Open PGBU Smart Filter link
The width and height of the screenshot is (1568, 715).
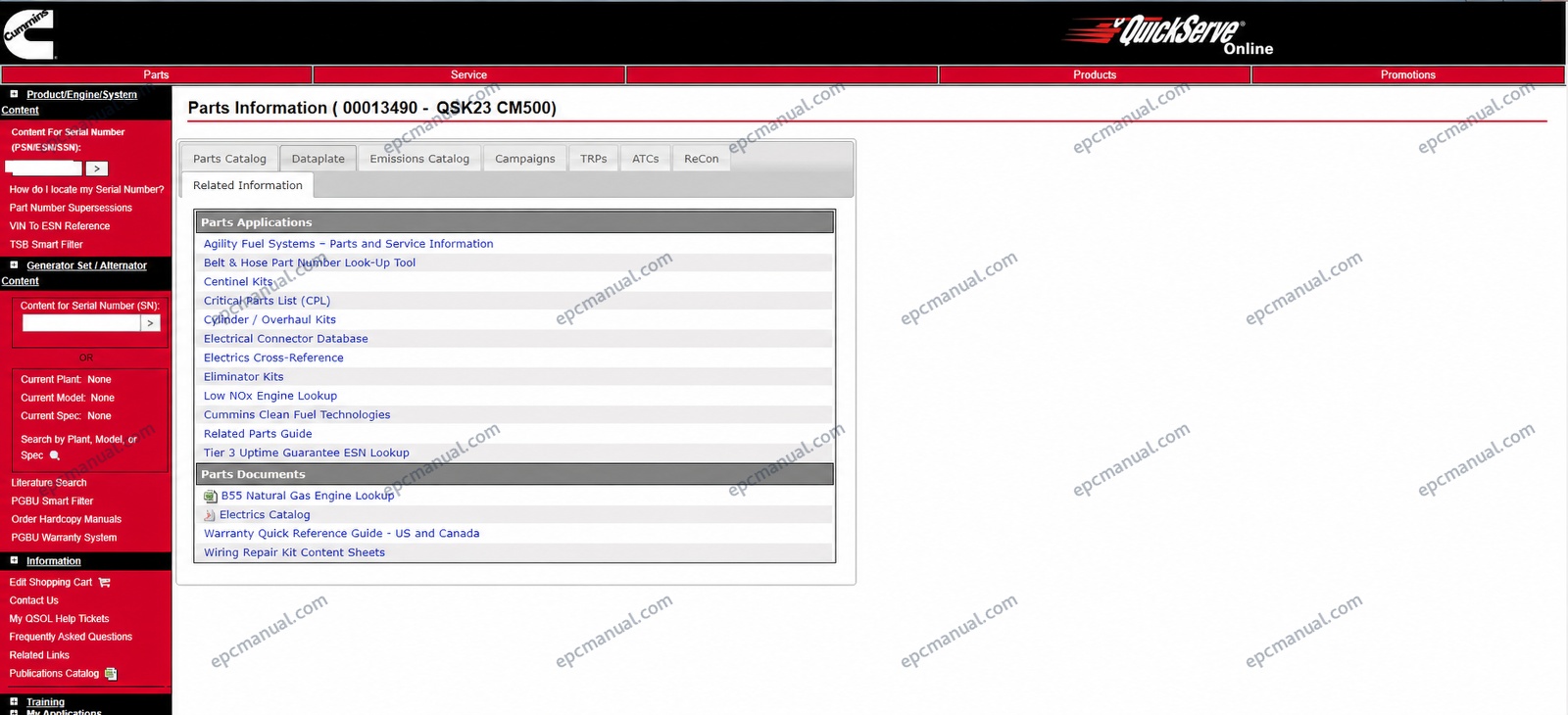(52, 501)
